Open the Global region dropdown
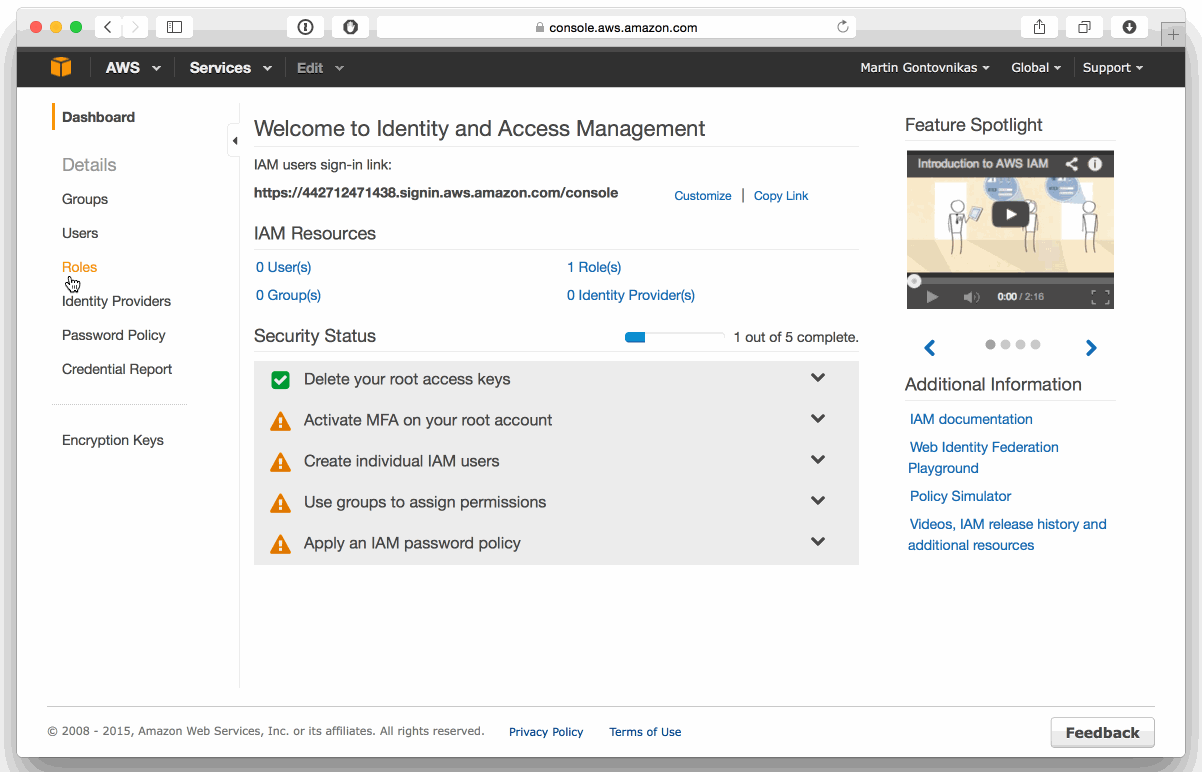Screen dimensions: 1202x772 pos(1036,68)
